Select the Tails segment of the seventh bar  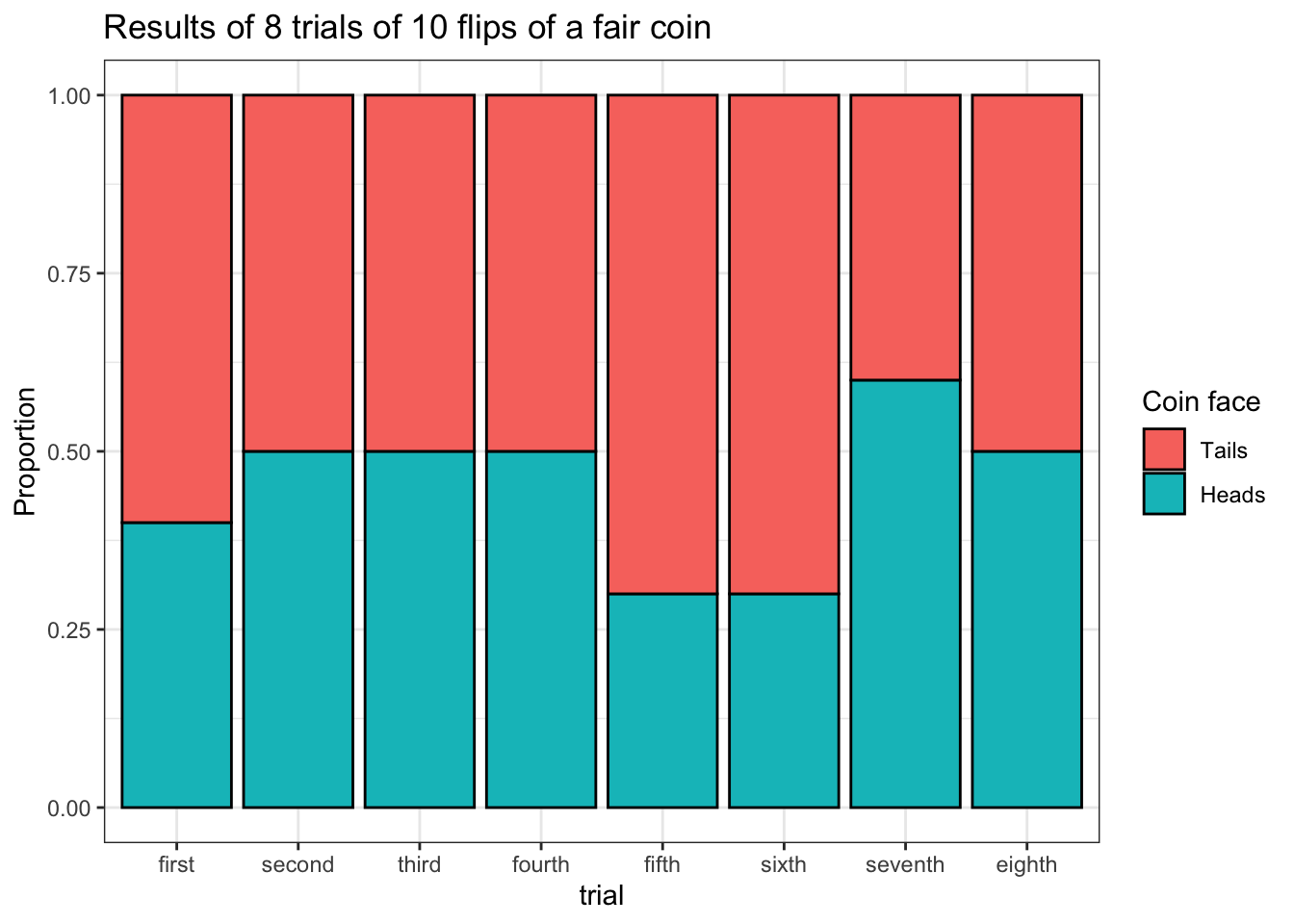(x=905, y=238)
